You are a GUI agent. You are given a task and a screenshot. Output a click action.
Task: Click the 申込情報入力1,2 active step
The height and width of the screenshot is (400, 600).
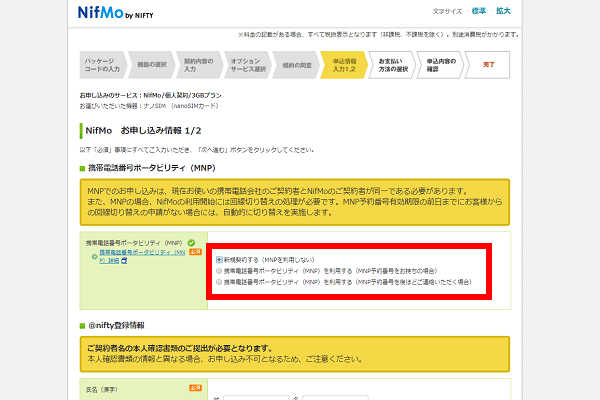[x=344, y=65]
